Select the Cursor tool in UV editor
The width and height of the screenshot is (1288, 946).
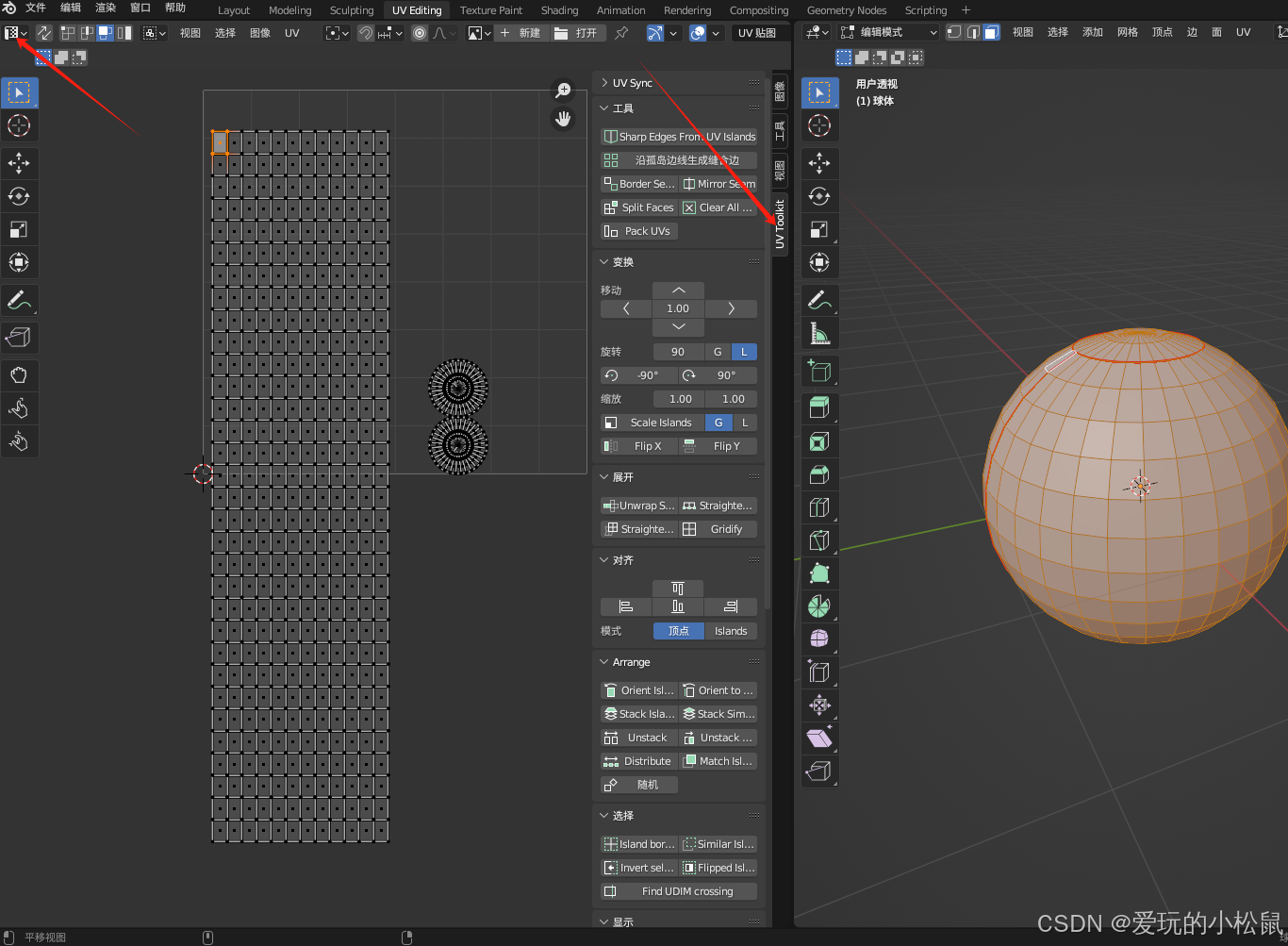click(x=19, y=125)
